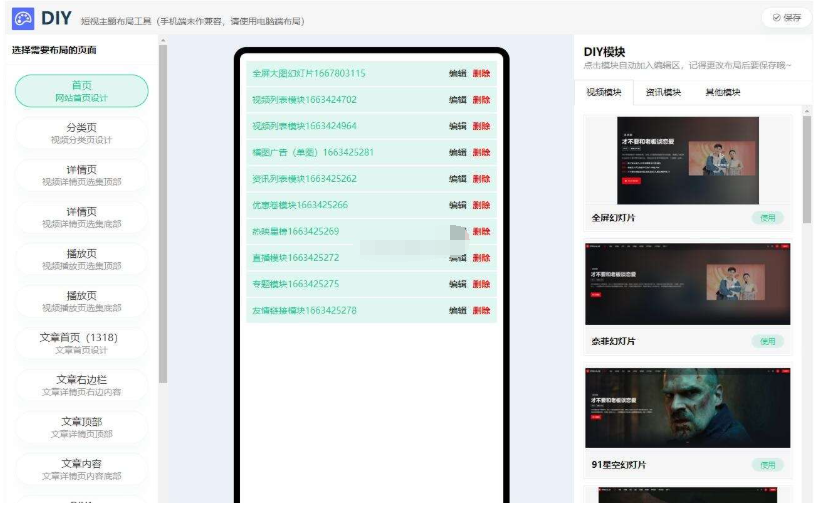Viewport: 814px width, 519px height.
Task: Delete 优惠卷模块1663425266
Action: click(481, 205)
